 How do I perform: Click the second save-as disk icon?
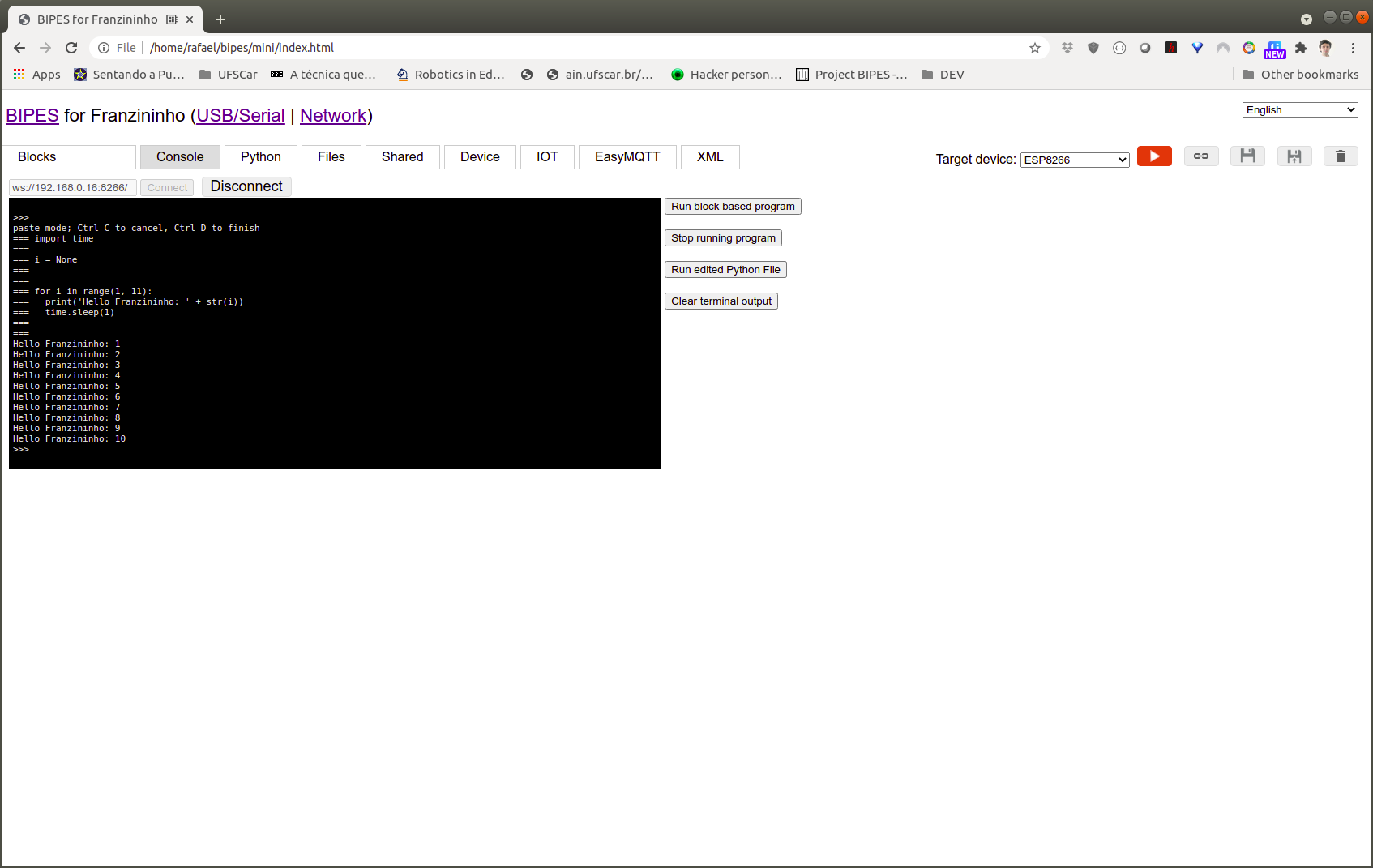click(x=1294, y=156)
